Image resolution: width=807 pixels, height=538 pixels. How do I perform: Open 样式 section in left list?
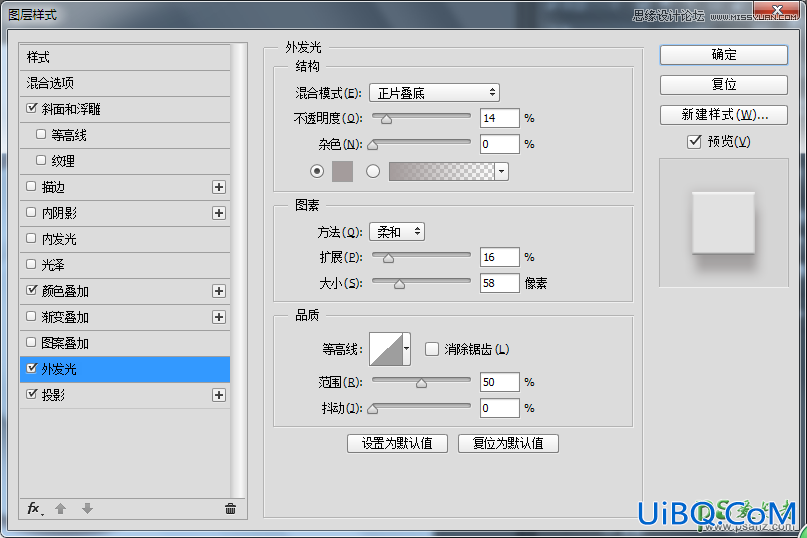coord(125,57)
